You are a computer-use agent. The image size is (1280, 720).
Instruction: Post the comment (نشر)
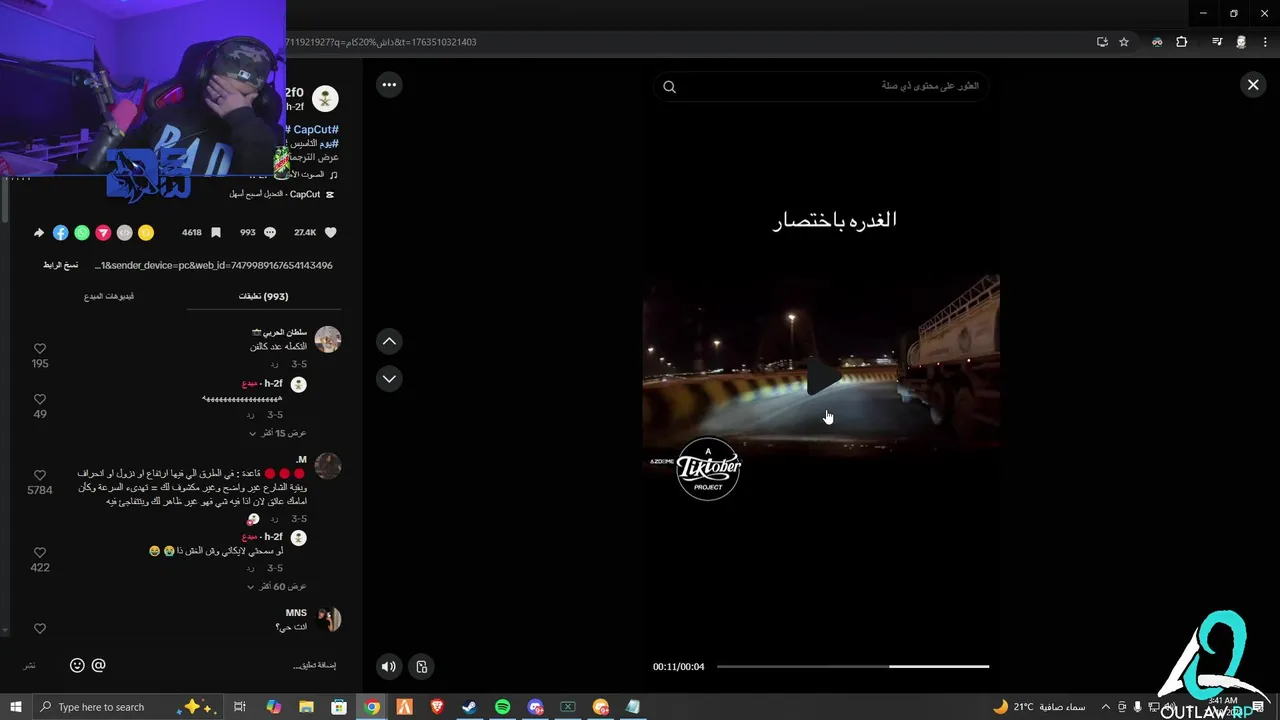click(30, 665)
